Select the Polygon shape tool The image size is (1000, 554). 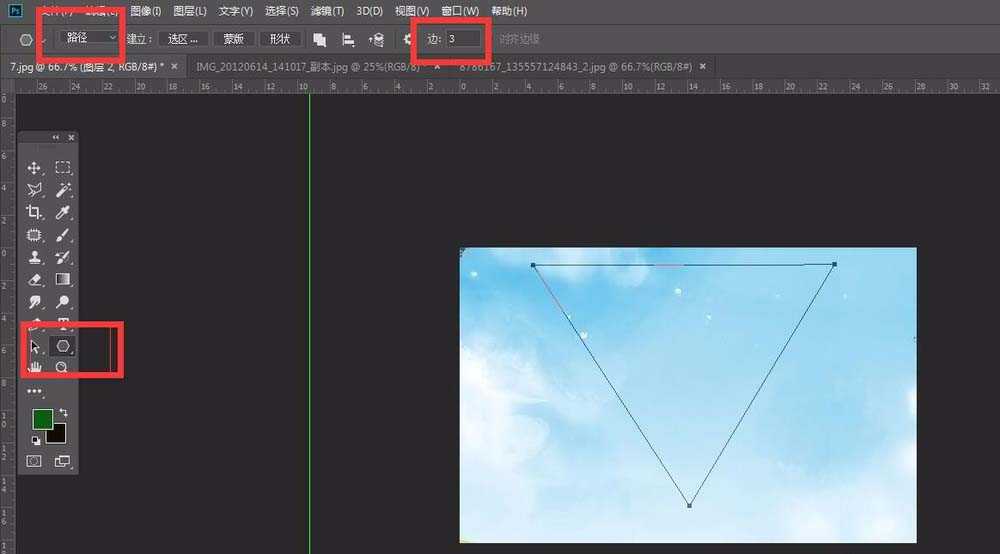click(x=63, y=346)
